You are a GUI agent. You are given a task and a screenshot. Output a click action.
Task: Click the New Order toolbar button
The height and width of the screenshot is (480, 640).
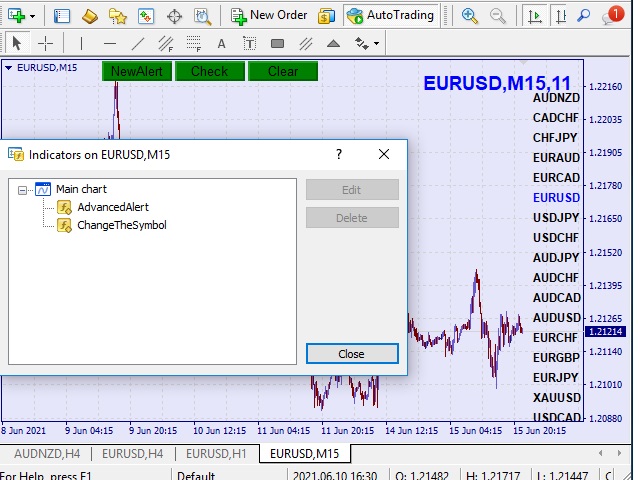pyautogui.click(x=269, y=15)
